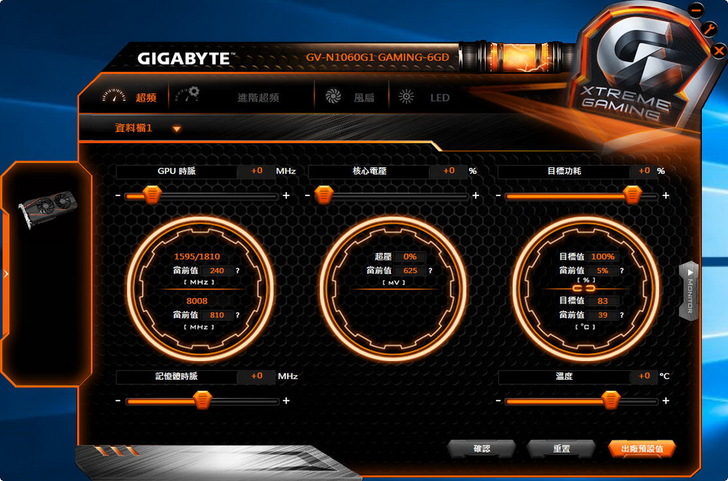Click the GIGABYTE logo
The width and height of the screenshot is (728, 481).
[x=186, y=59]
